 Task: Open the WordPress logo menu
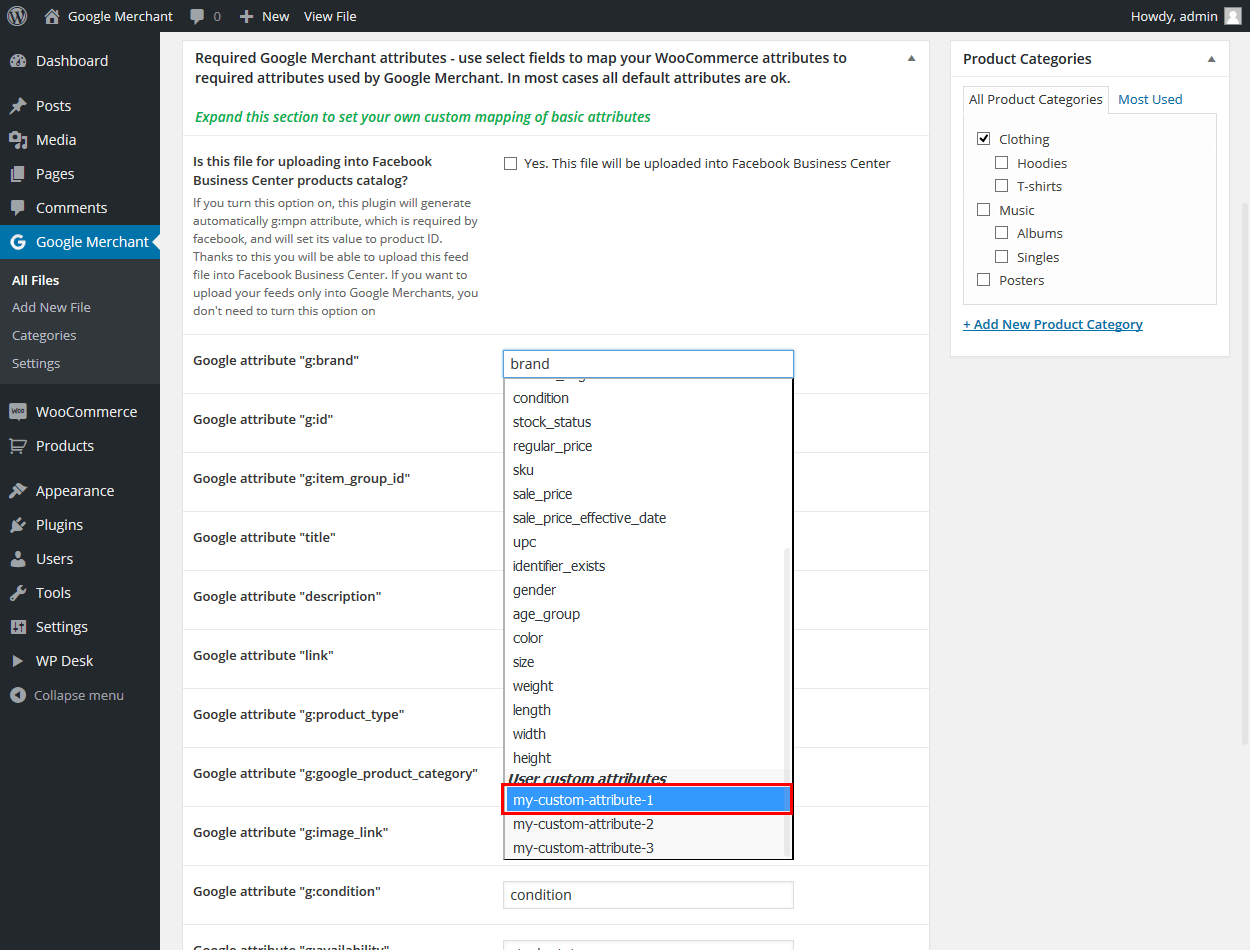tap(17, 16)
